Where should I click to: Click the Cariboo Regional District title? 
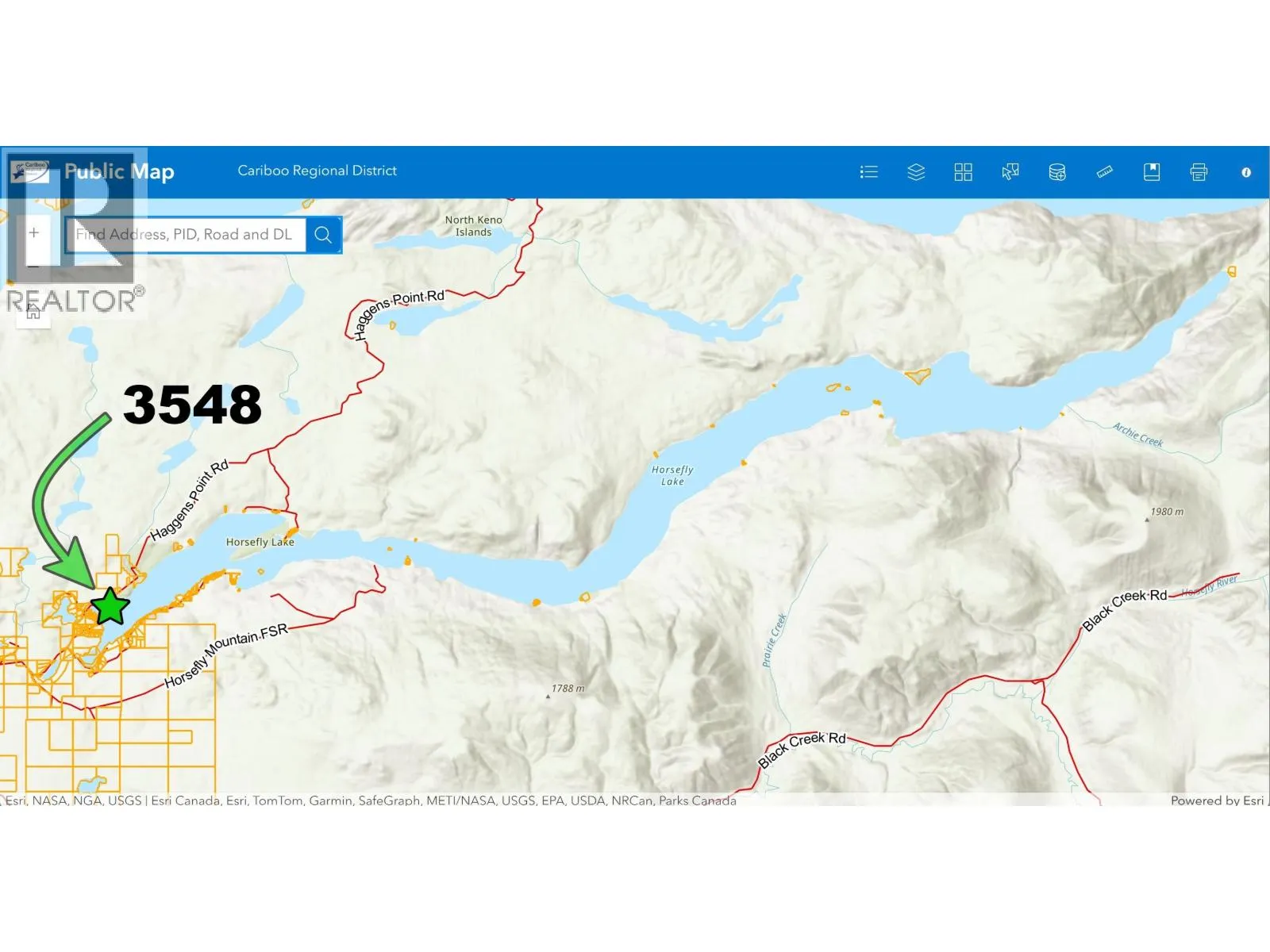point(317,171)
